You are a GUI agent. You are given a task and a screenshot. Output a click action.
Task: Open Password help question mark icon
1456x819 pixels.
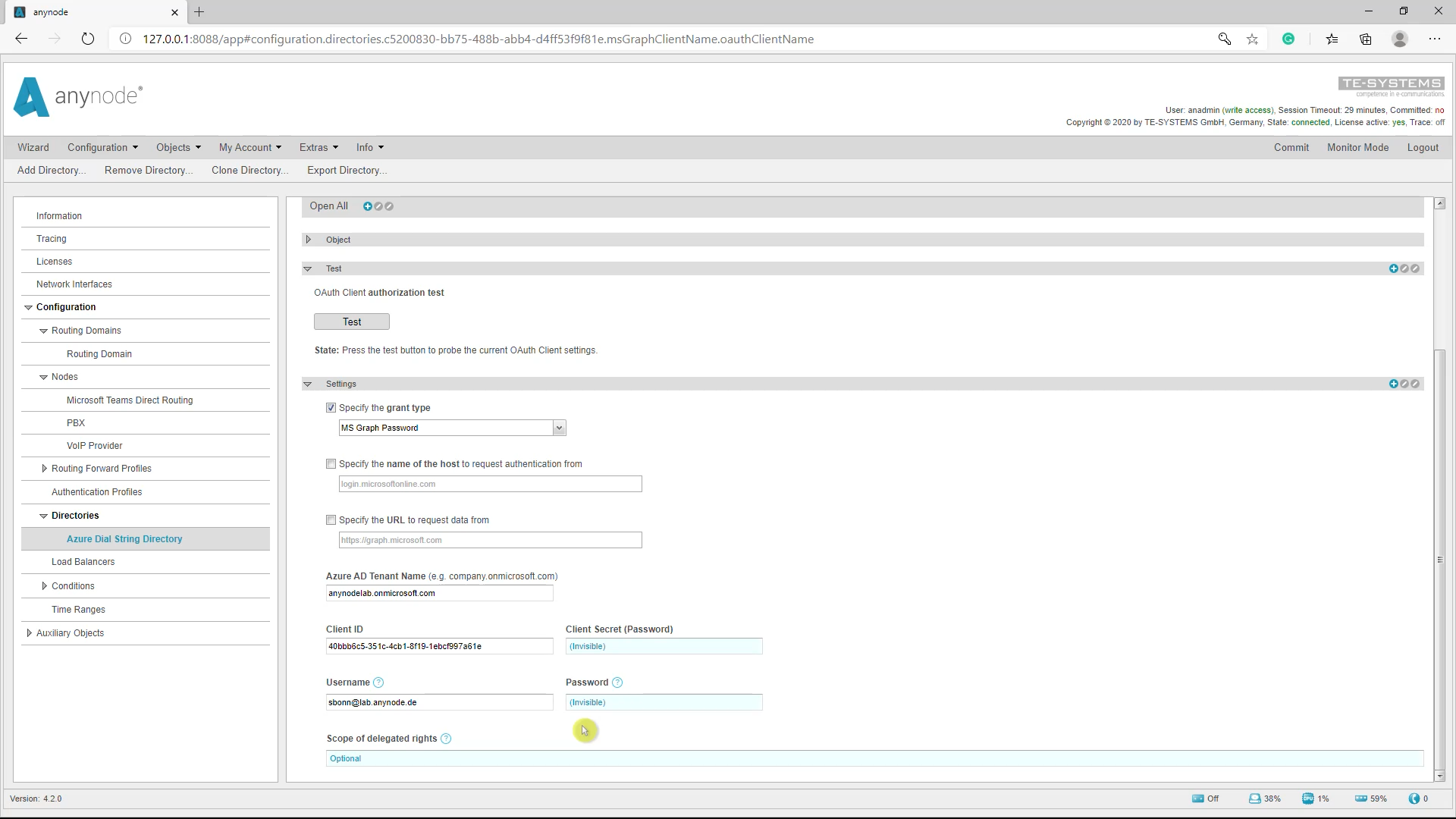tap(617, 682)
